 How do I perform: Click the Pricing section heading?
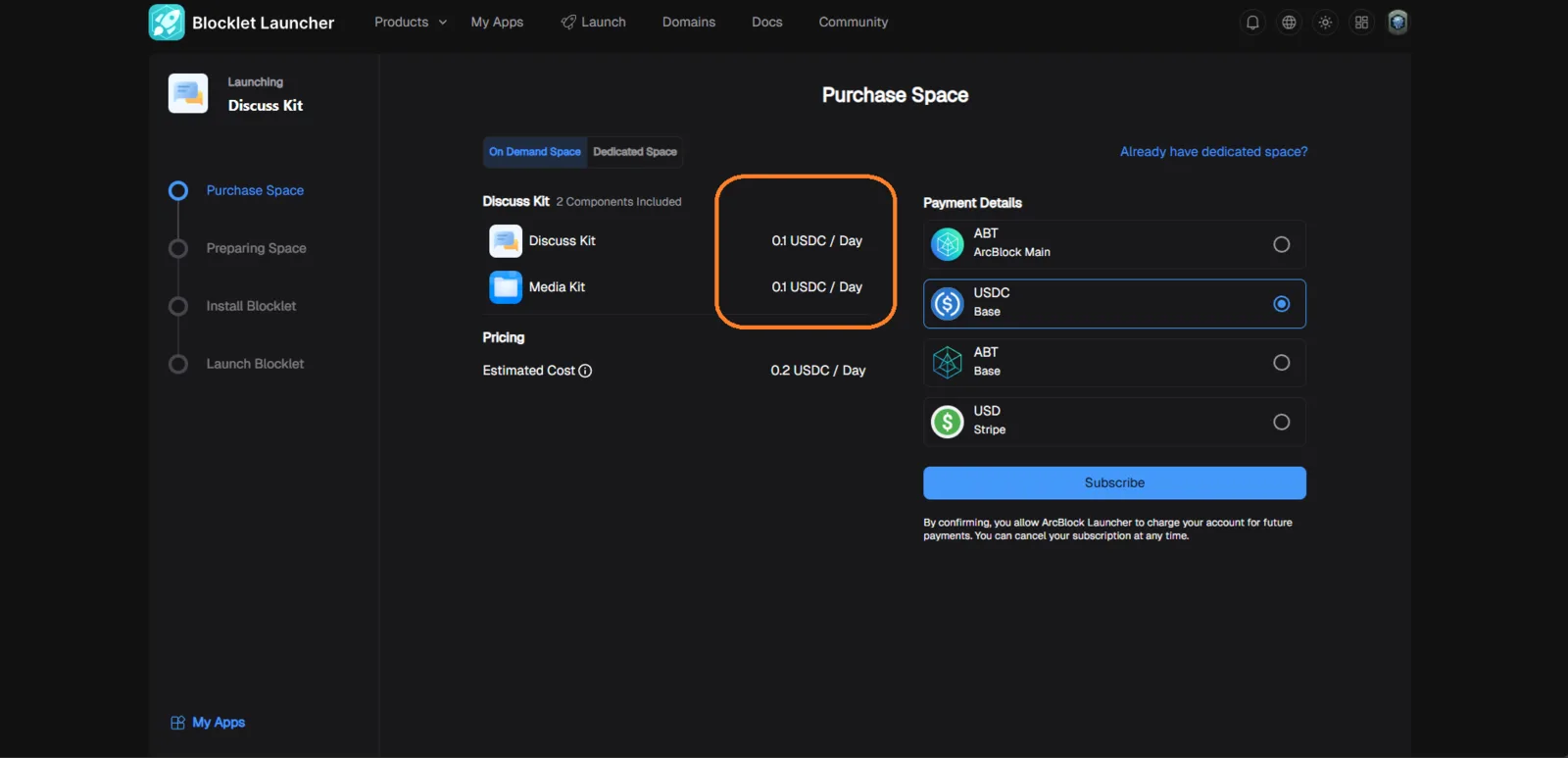(503, 337)
